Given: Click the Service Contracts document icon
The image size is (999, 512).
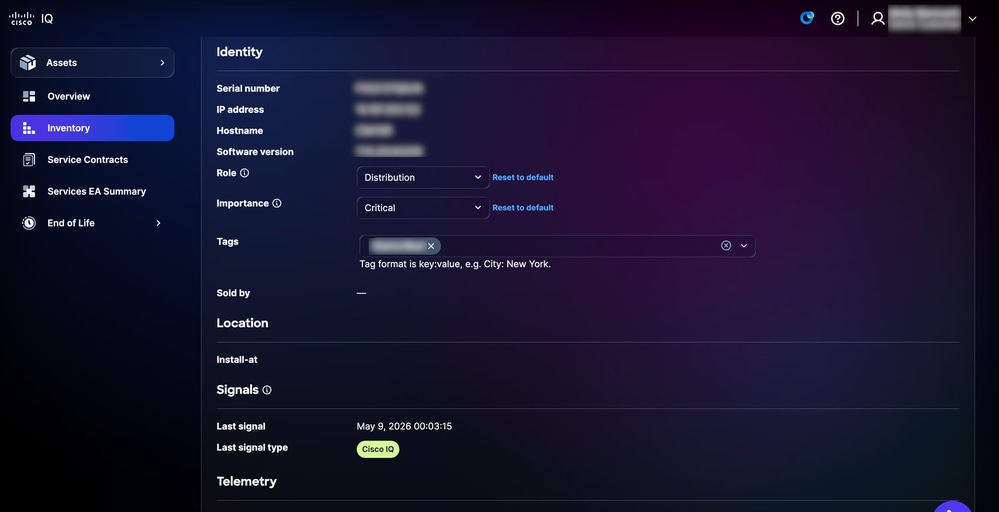Looking at the screenshot, I should pyautogui.click(x=29, y=160).
